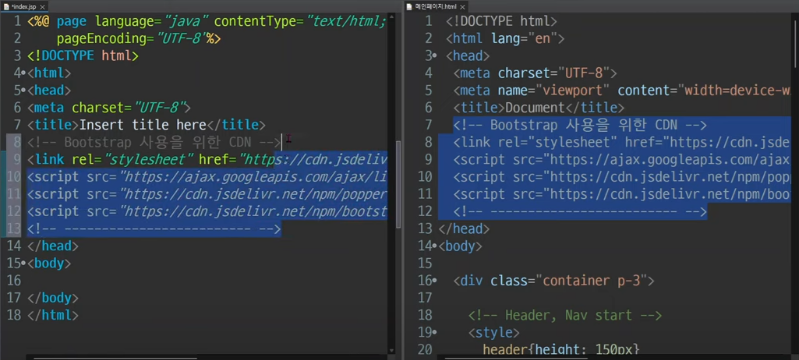Click the <body> tag in 메인페이지.html

(460, 247)
